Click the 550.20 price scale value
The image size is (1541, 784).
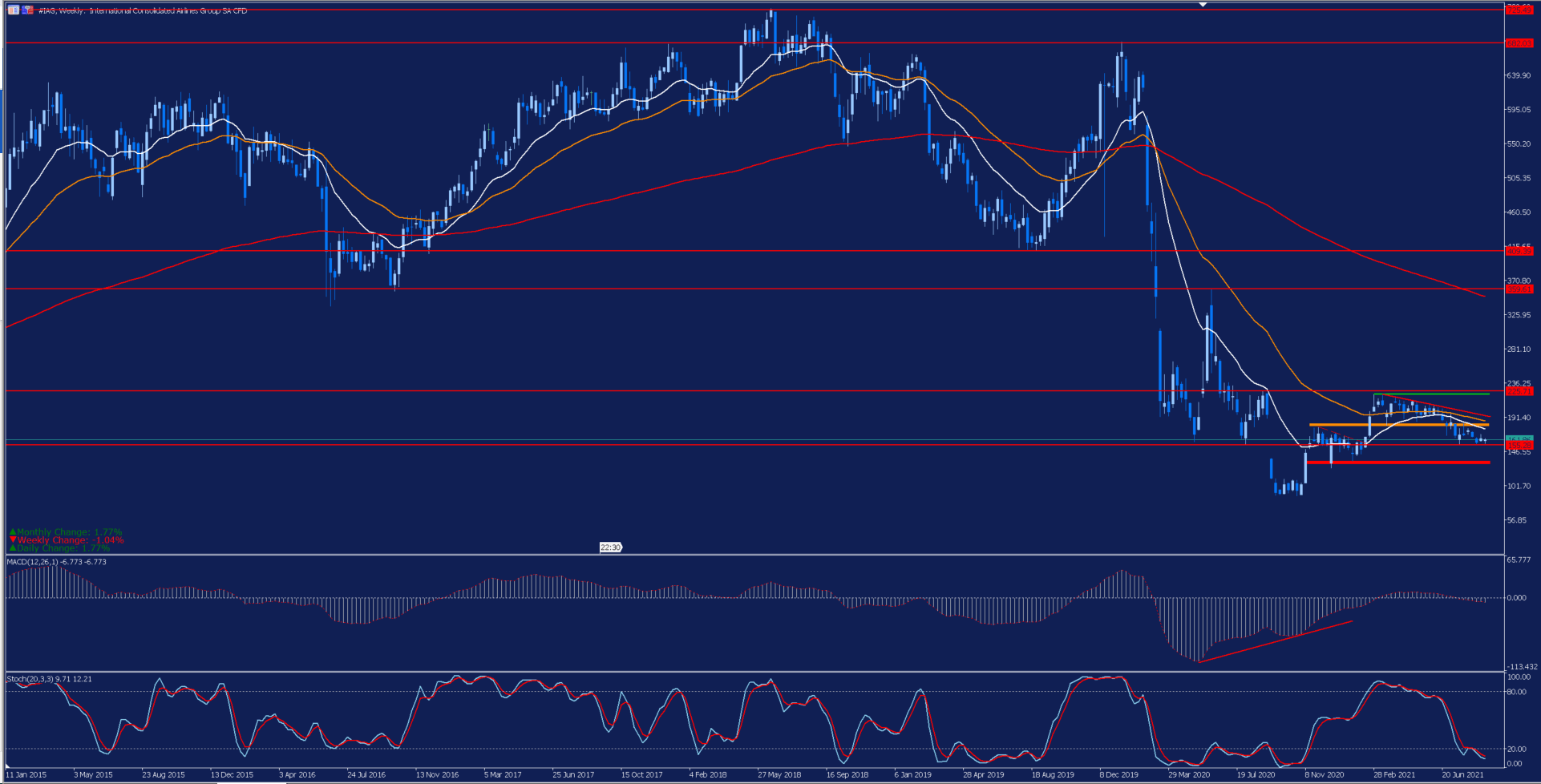point(1519,144)
